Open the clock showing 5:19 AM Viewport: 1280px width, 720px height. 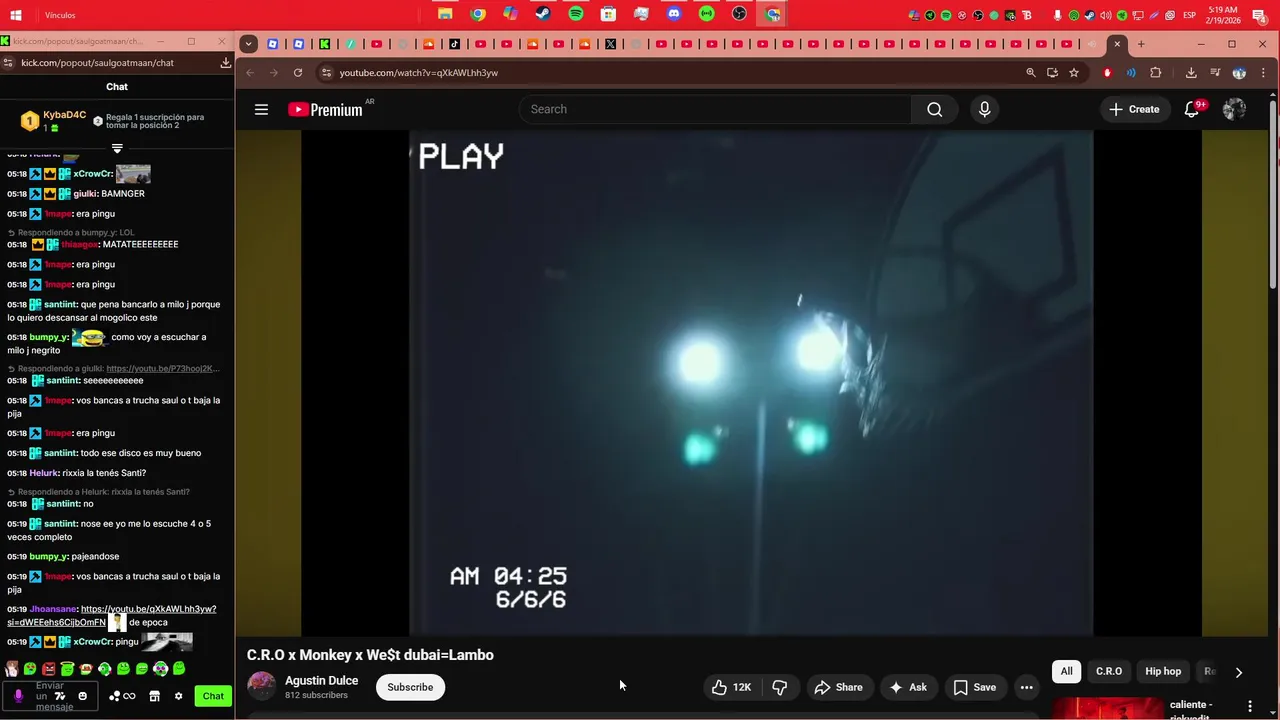[x=1225, y=14]
